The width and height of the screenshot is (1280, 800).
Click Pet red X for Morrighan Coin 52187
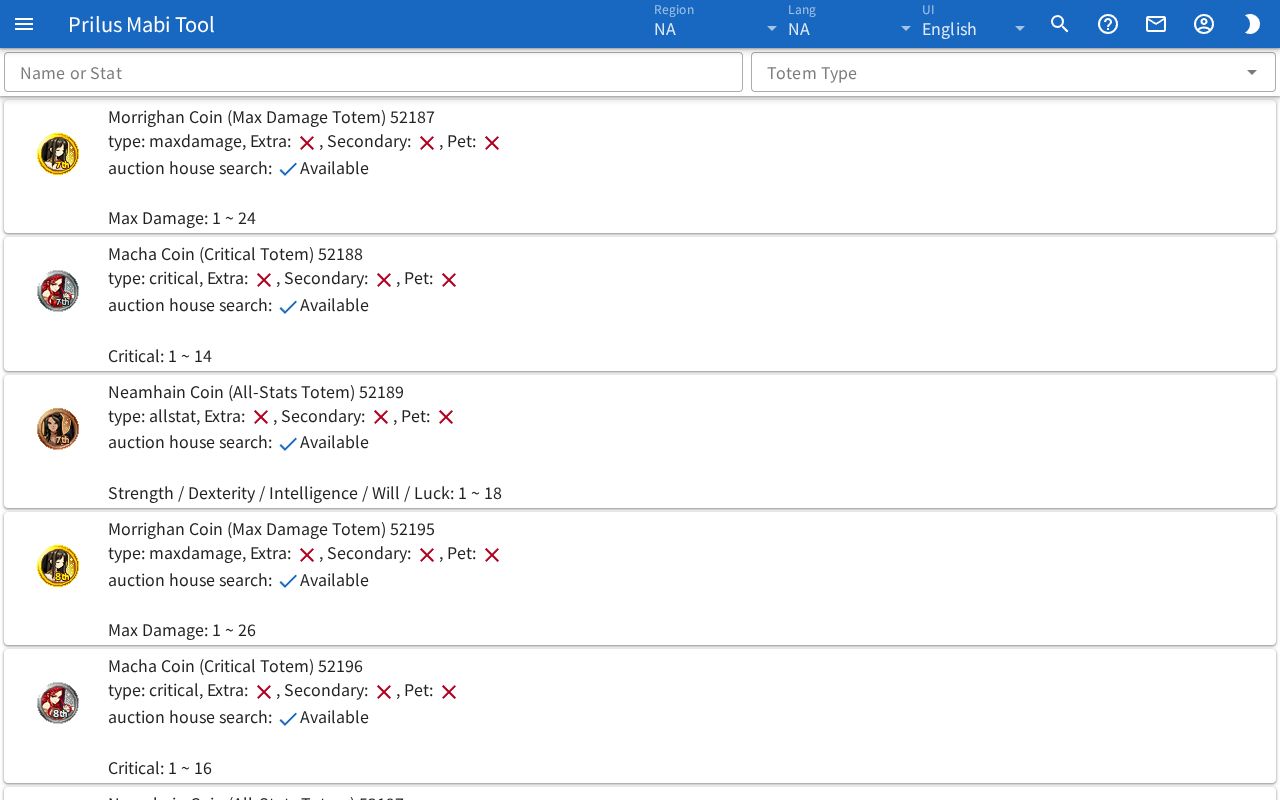pyautogui.click(x=492, y=143)
